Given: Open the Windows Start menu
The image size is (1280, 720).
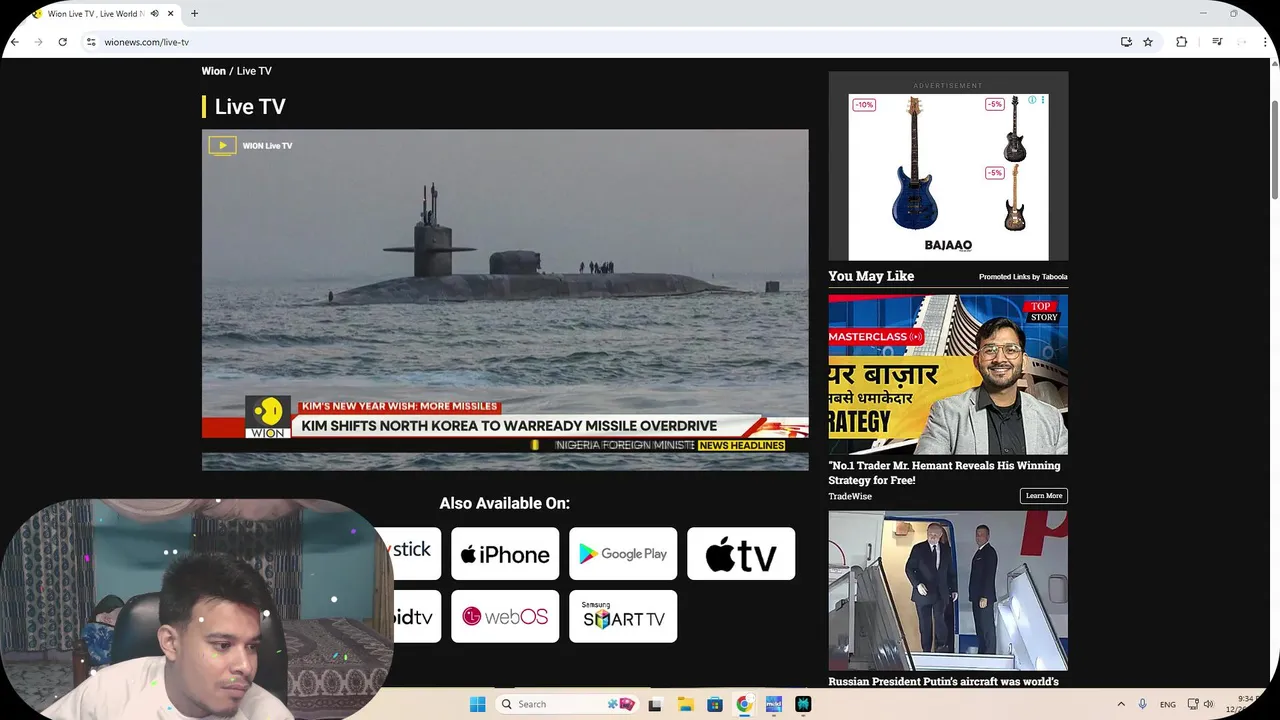Looking at the screenshot, I should click(x=478, y=704).
